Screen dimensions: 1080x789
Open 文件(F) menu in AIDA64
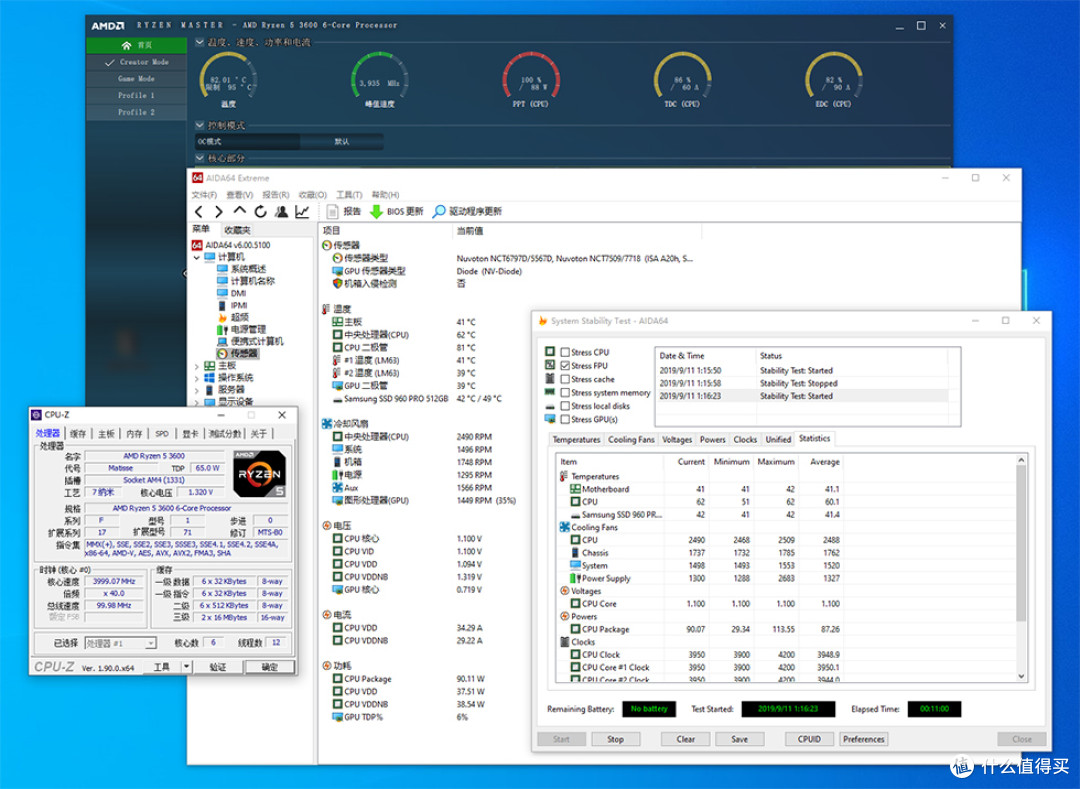204,195
